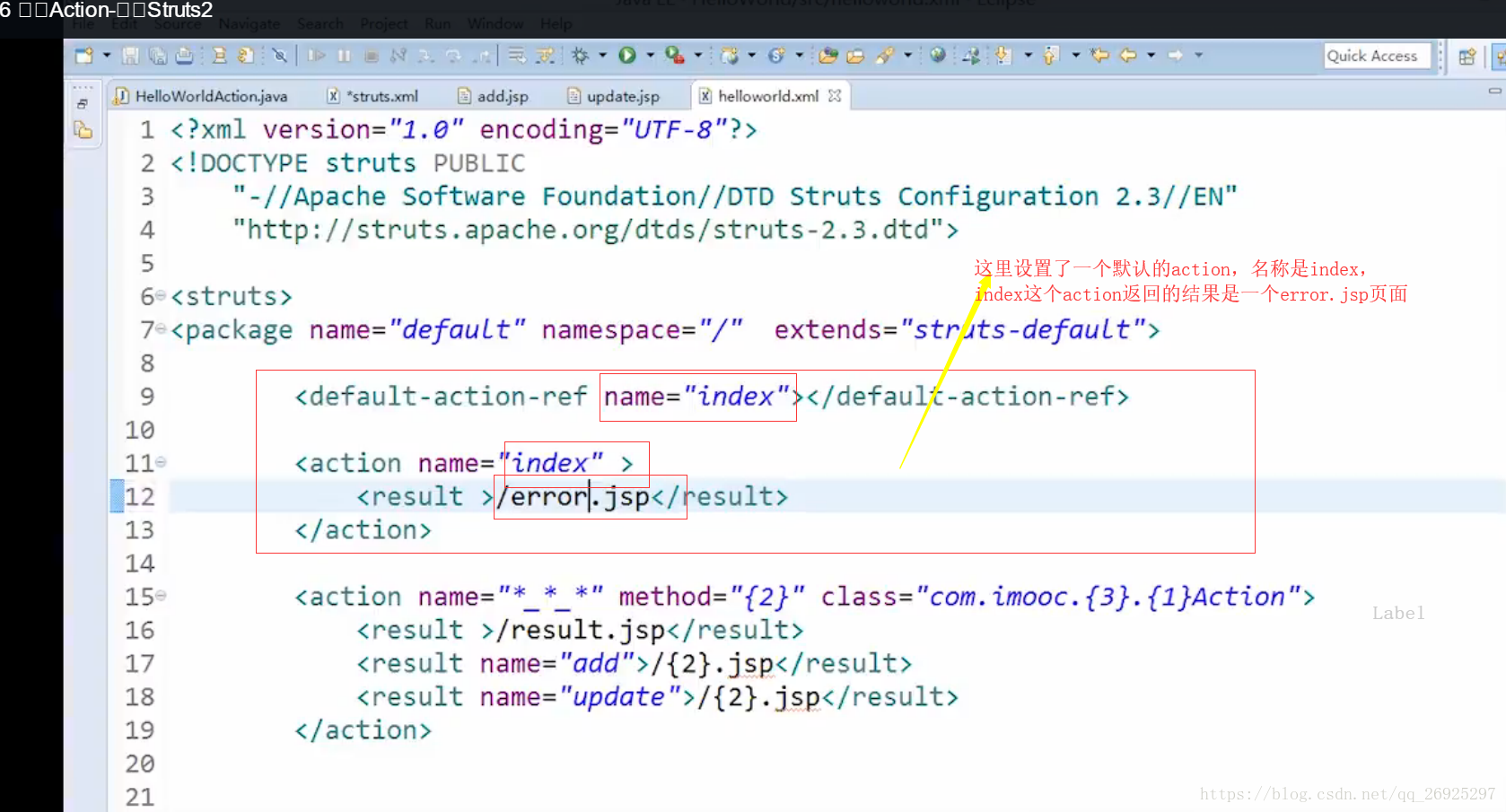Collapse the wildcard action at line 15

point(161,594)
